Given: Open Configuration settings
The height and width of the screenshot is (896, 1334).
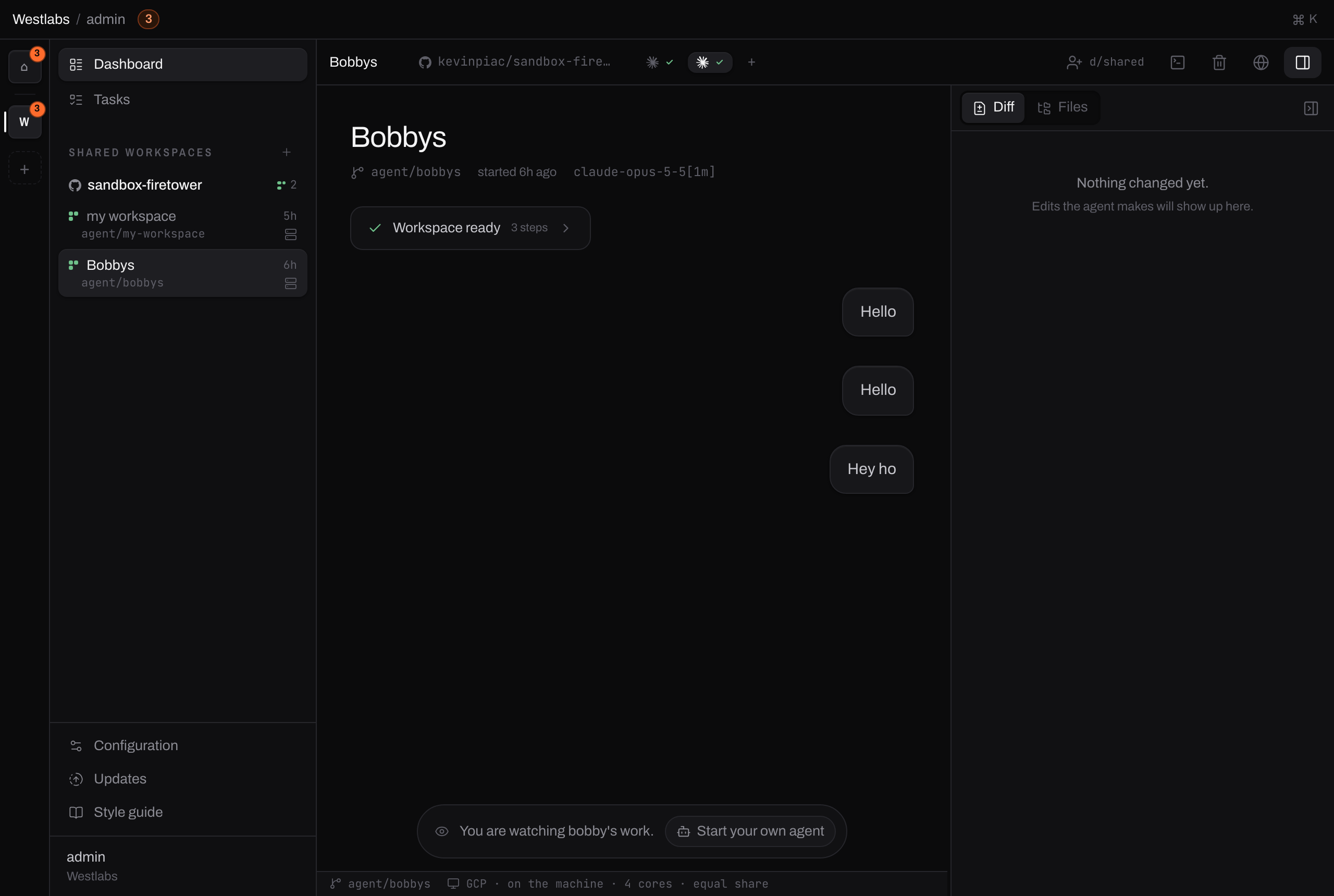Looking at the screenshot, I should coord(183,745).
